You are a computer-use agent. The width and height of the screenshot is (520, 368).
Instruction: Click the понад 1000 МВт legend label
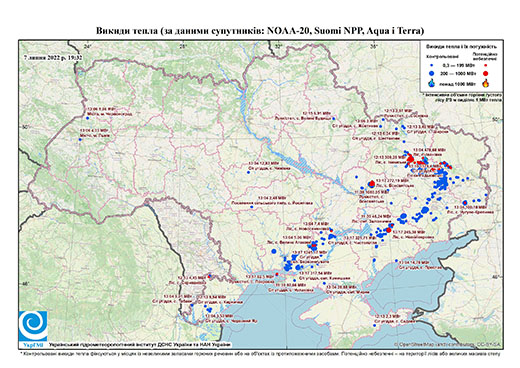pos(458,83)
